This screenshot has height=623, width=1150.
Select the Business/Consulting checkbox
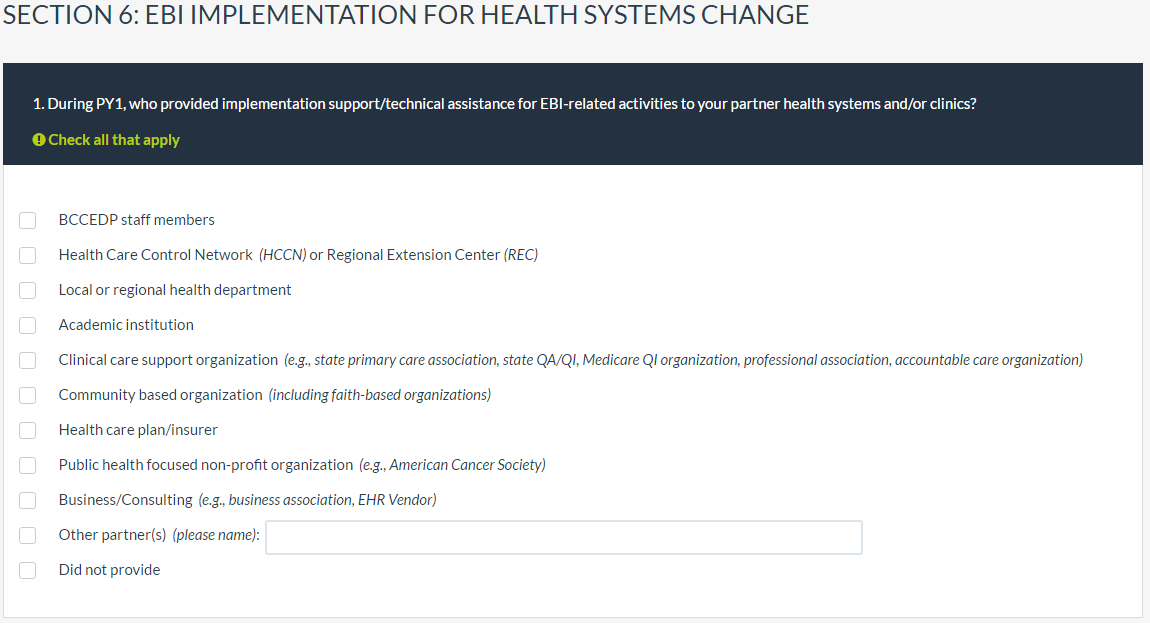coord(28,500)
